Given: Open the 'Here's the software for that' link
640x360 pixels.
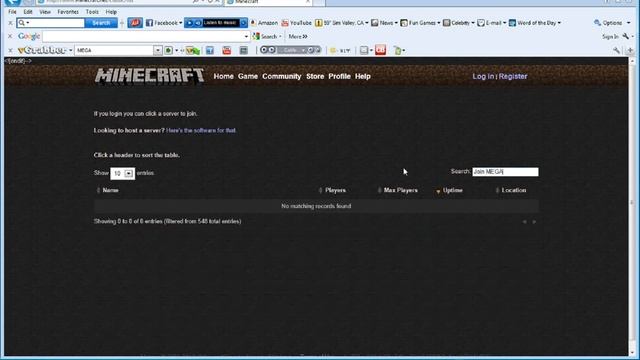Looking at the screenshot, I should [201, 130].
